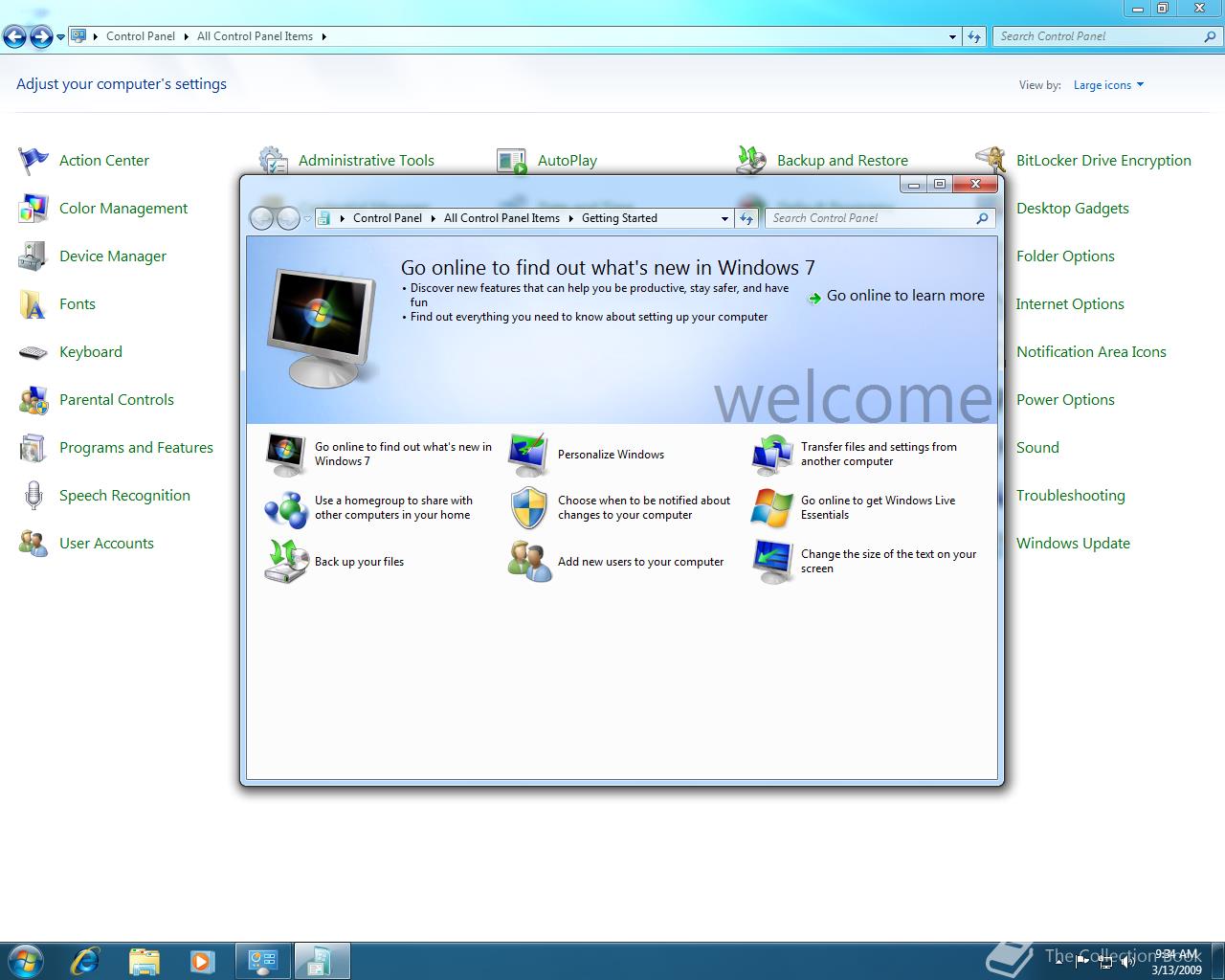Open Windows Explorer from the taskbar

144,961
